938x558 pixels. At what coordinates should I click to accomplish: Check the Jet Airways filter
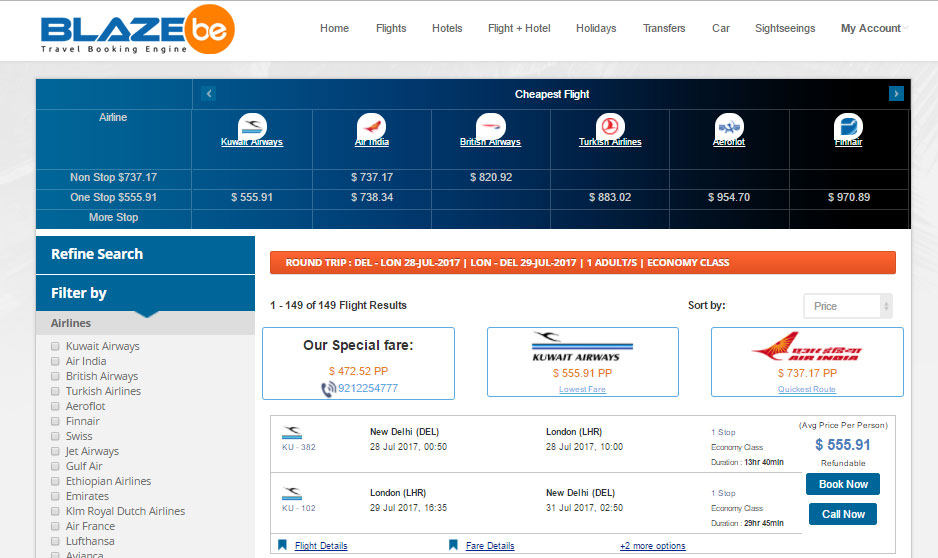55,451
